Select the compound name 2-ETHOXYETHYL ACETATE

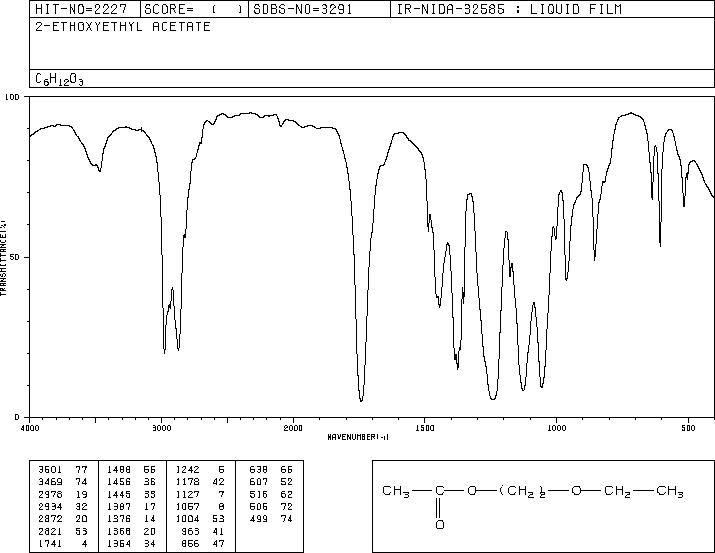pyautogui.click(x=123, y=26)
